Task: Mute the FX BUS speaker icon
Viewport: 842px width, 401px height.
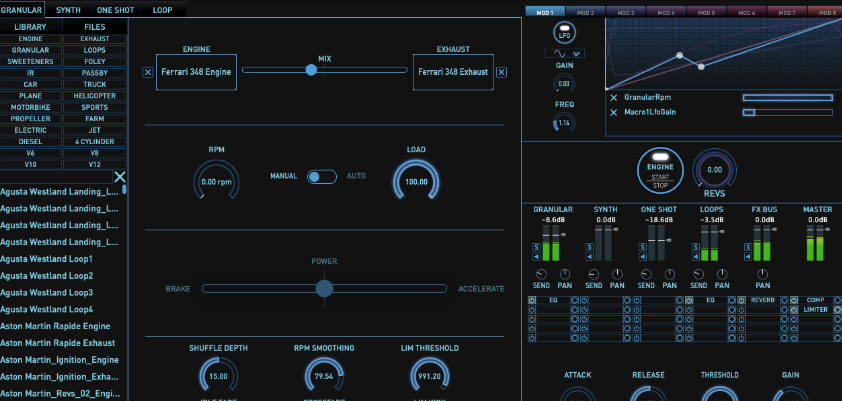Action: coord(748,257)
